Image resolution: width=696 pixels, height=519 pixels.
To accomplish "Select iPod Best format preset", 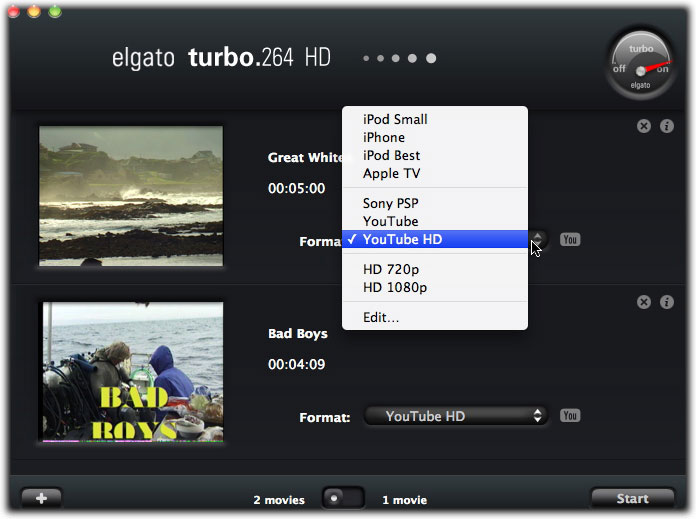I will [435, 155].
